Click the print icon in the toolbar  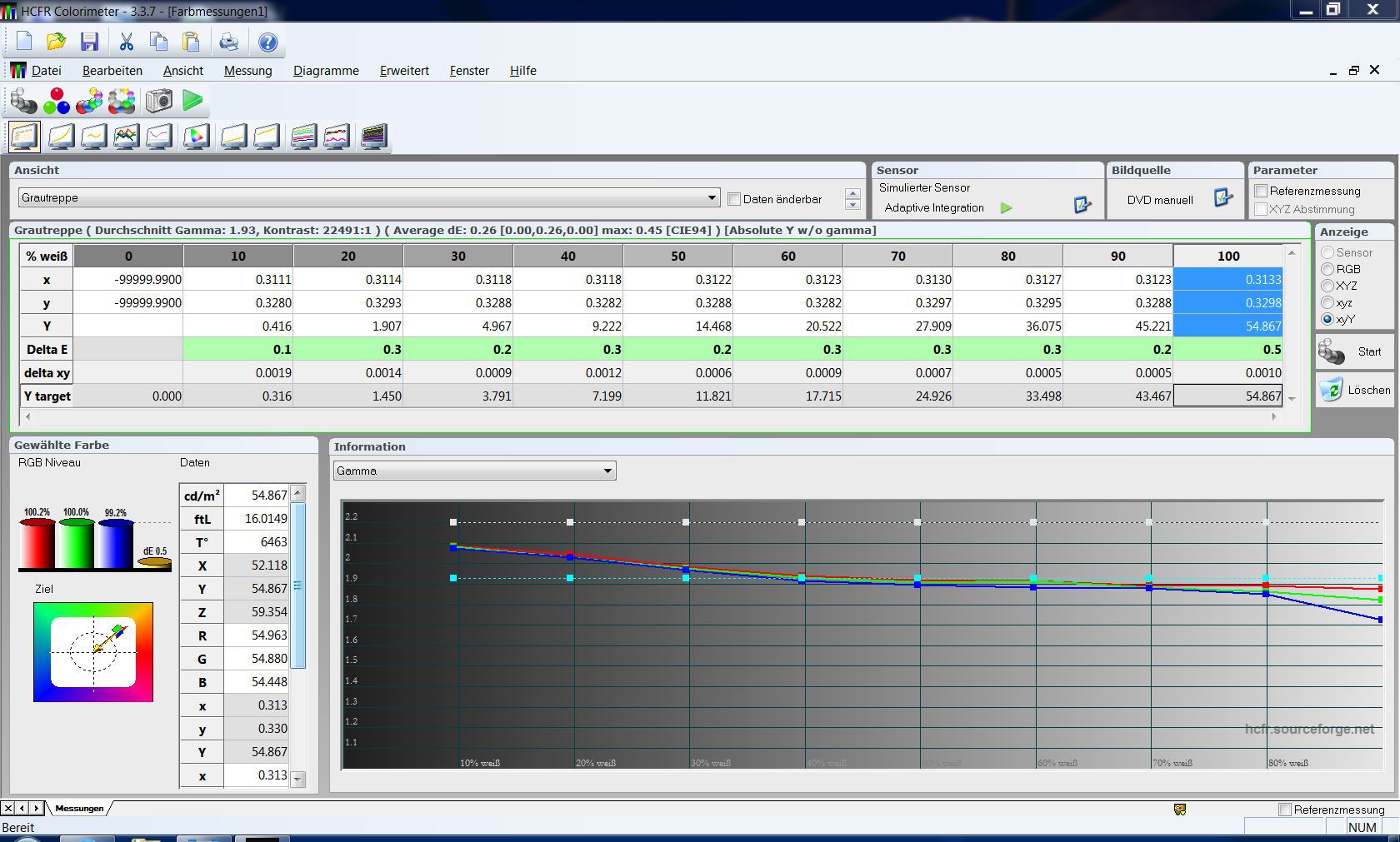(x=228, y=42)
